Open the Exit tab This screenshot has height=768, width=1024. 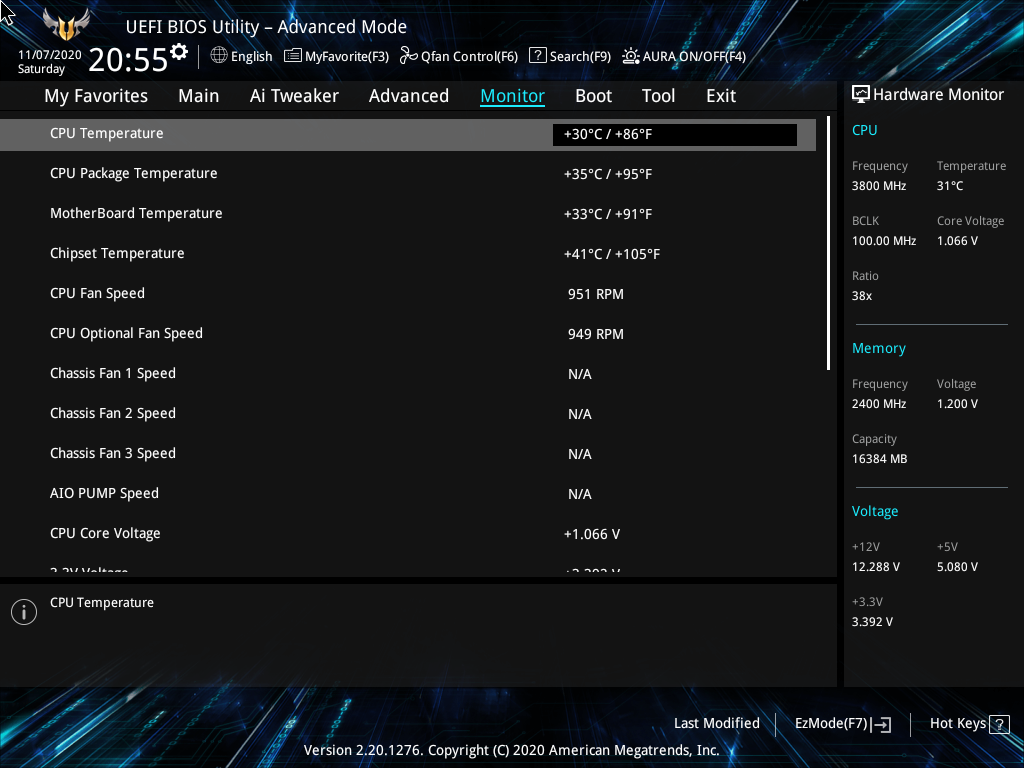coord(721,96)
